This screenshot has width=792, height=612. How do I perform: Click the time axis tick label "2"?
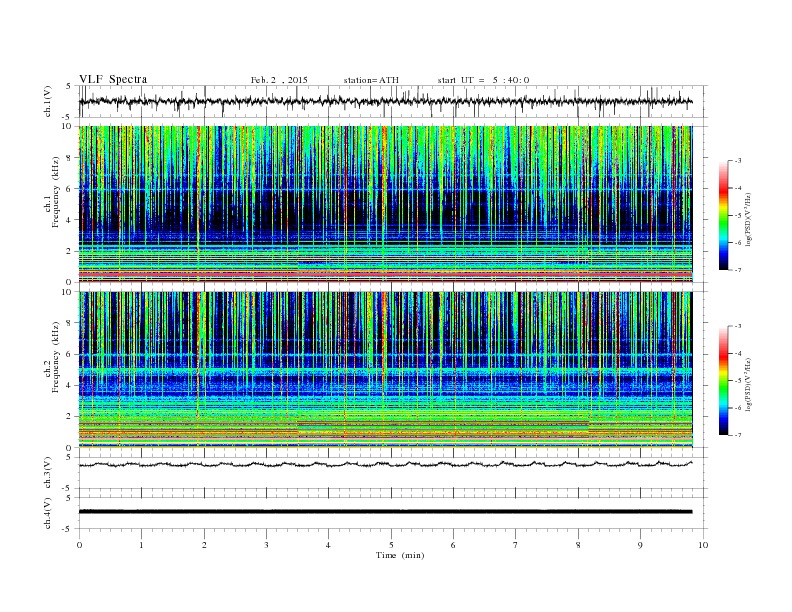(204, 545)
